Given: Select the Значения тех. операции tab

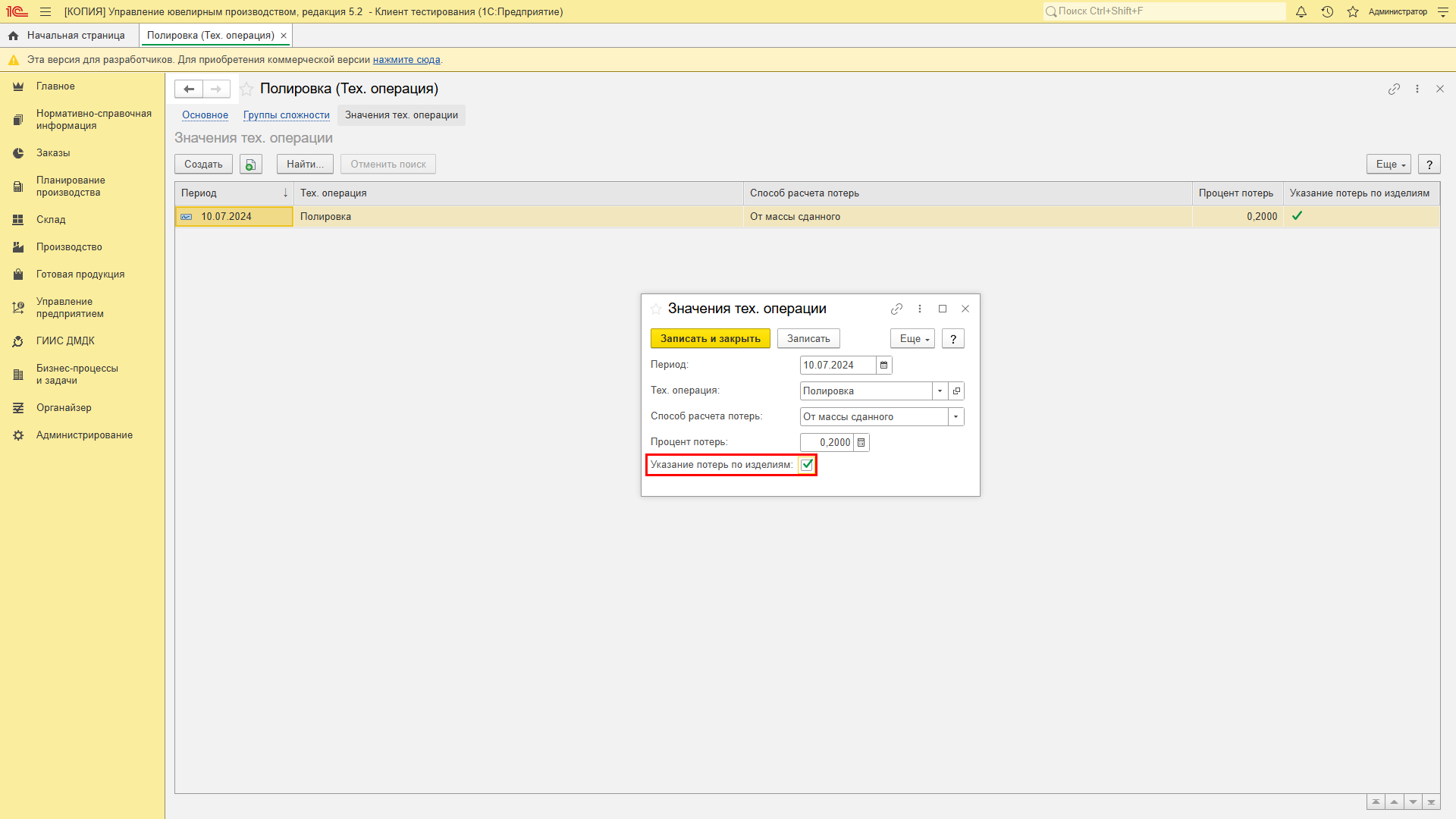Looking at the screenshot, I should coord(401,115).
